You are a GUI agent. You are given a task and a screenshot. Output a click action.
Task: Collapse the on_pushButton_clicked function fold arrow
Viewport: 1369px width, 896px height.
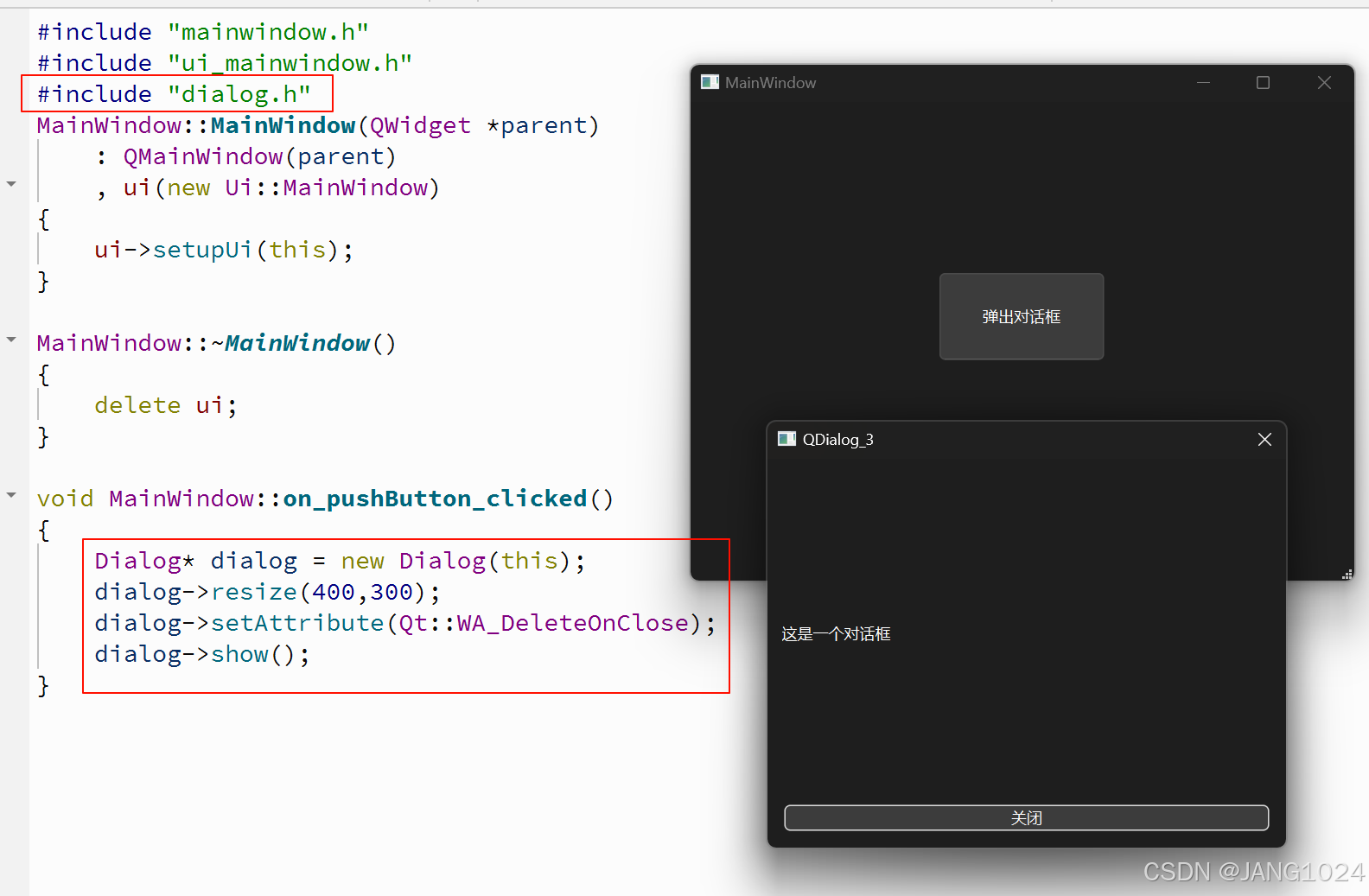(x=11, y=495)
